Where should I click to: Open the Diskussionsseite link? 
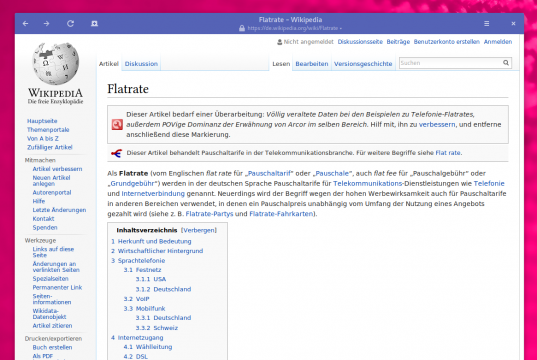tap(360, 42)
